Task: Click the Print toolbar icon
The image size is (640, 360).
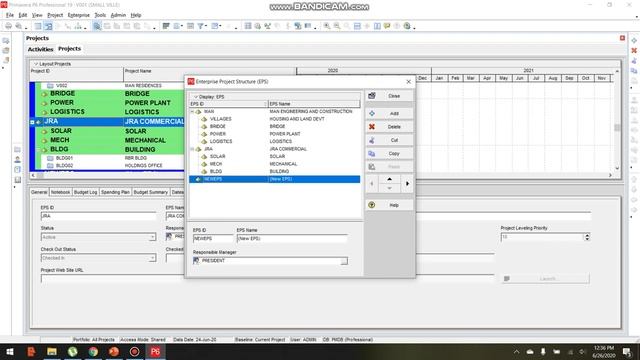Action: click(8, 26)
